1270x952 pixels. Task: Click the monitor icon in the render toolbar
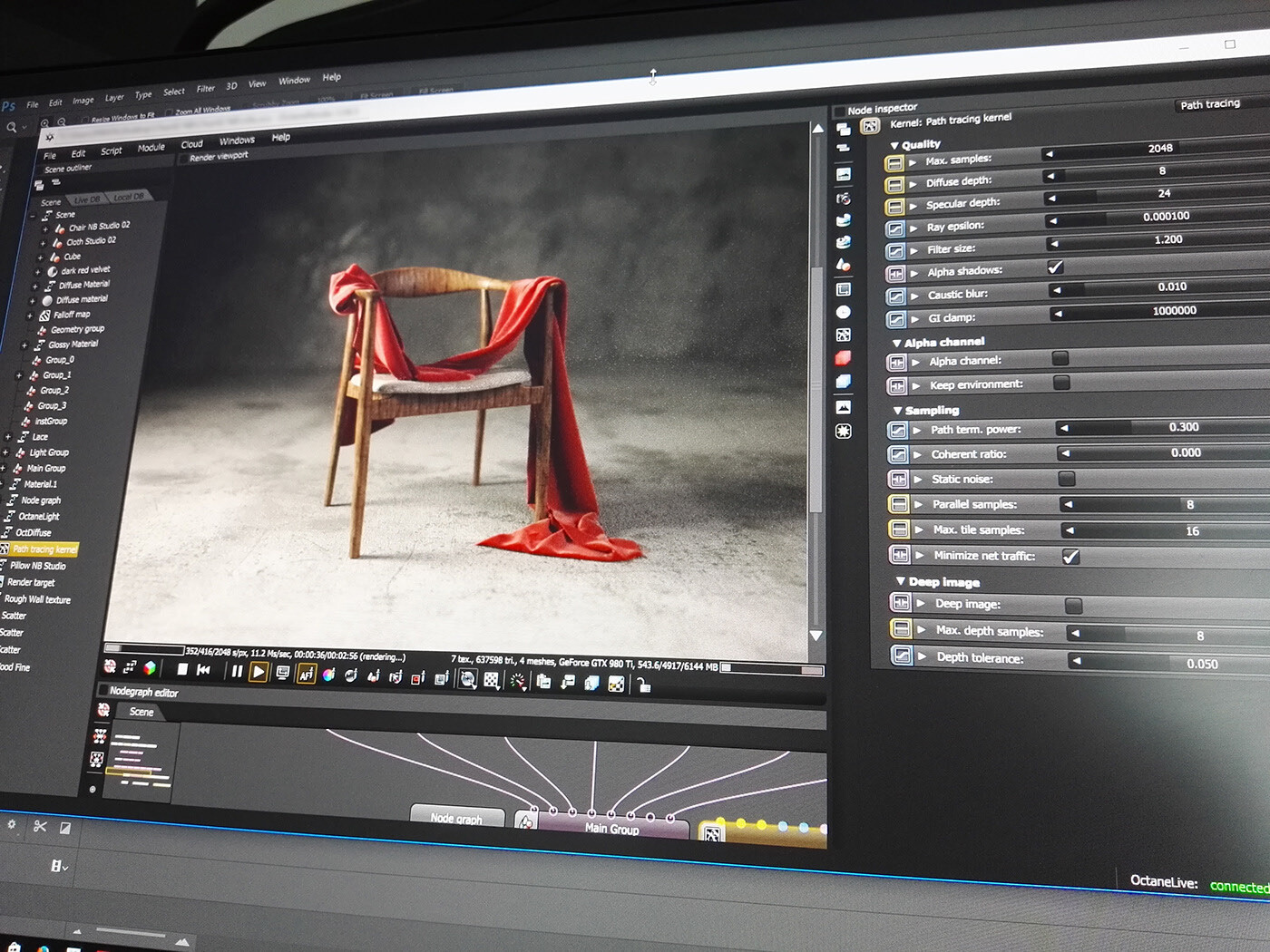point(283,674)
